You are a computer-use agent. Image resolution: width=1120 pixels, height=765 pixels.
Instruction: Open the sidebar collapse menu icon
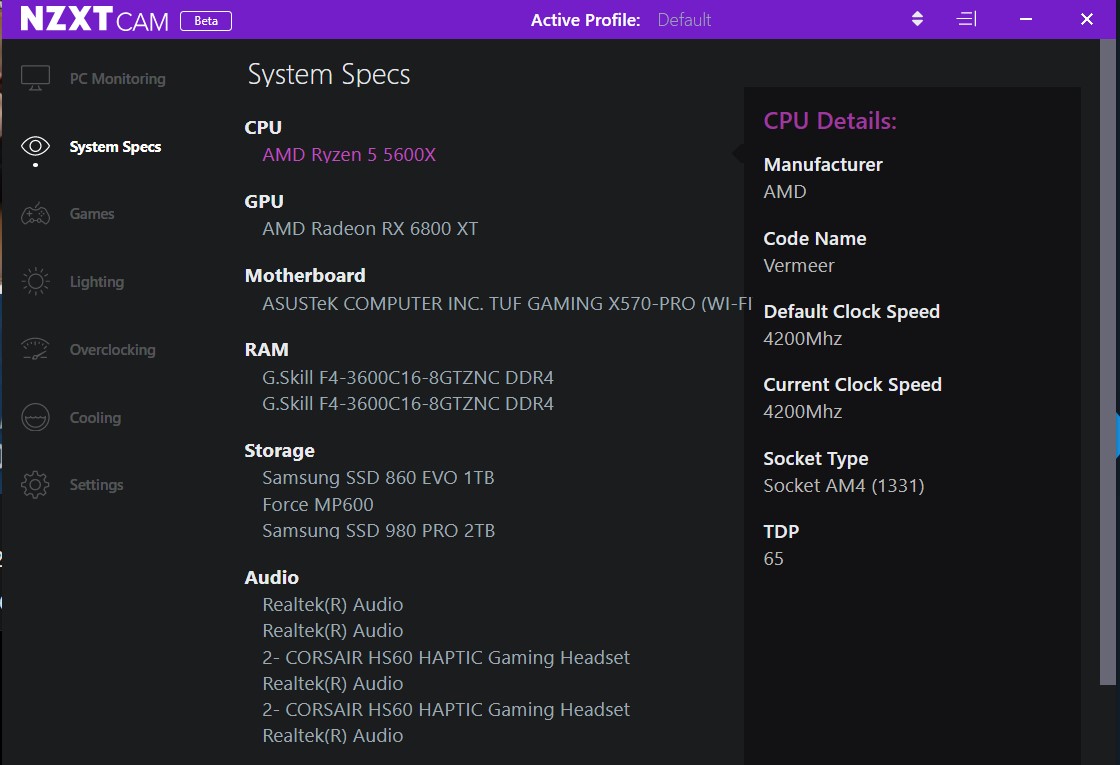coord(966,19)
